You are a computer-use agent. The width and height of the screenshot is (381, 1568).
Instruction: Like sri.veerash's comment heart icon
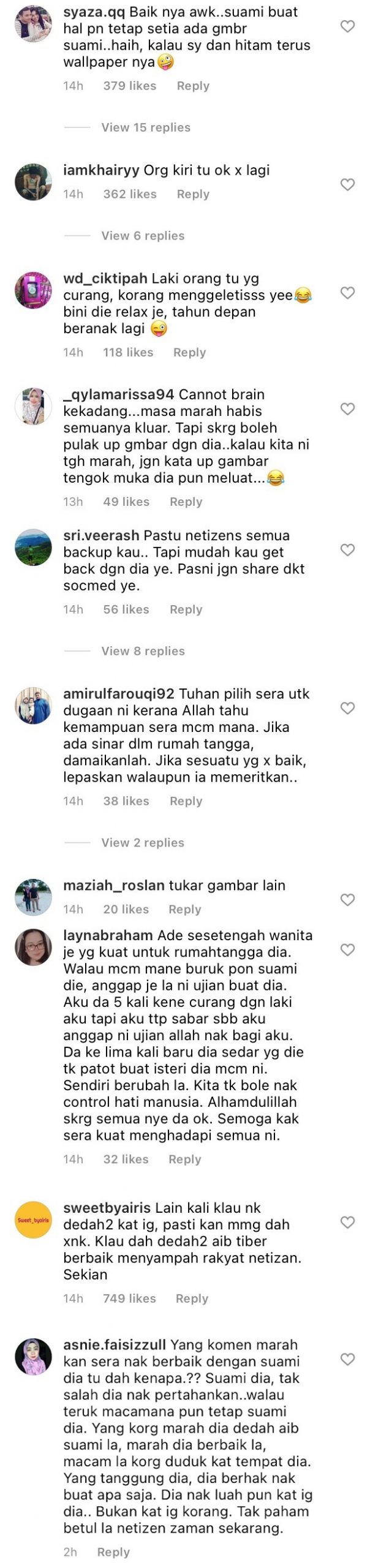coord(347,549)
